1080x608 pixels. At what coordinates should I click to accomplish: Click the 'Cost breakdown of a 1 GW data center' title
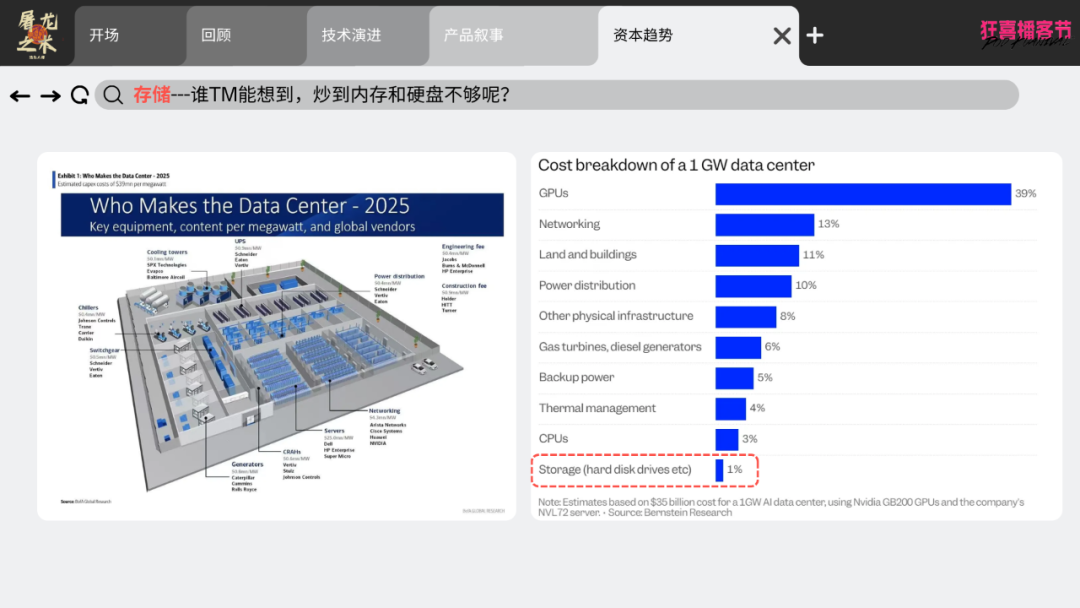[x=676, y=165]
